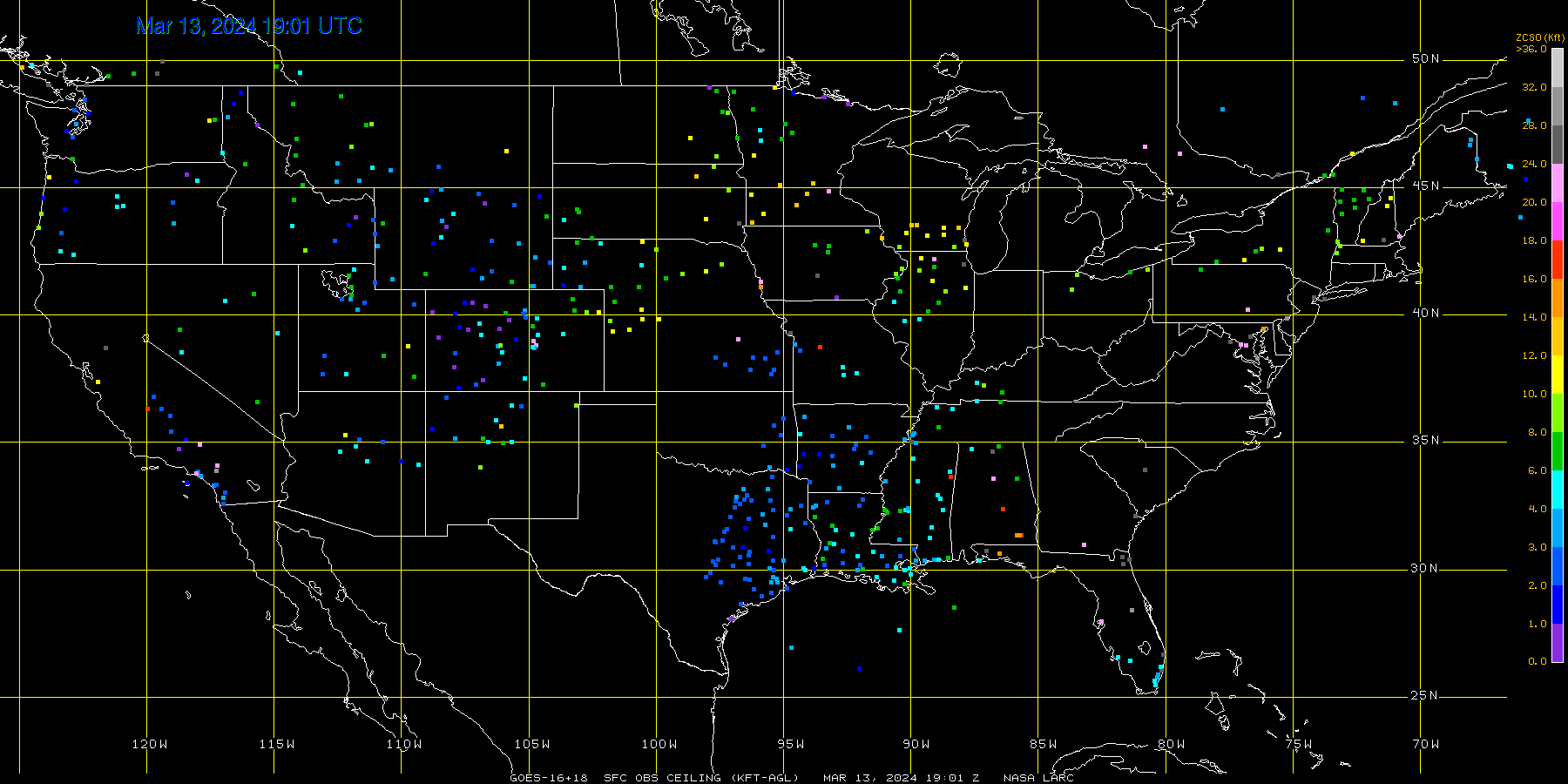Click the '75W' longitude label

coord(1299,744)
